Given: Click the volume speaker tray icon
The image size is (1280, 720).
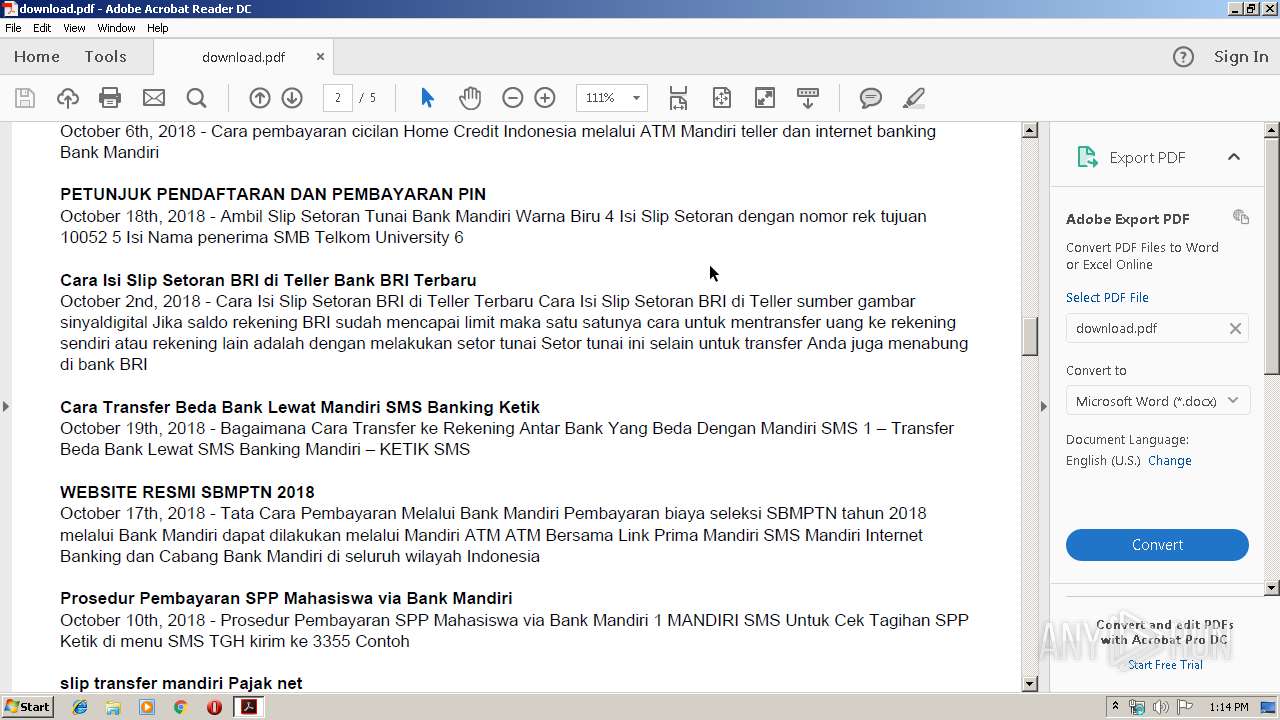Looking at the screenshot, I should [x=1160, y=707].
